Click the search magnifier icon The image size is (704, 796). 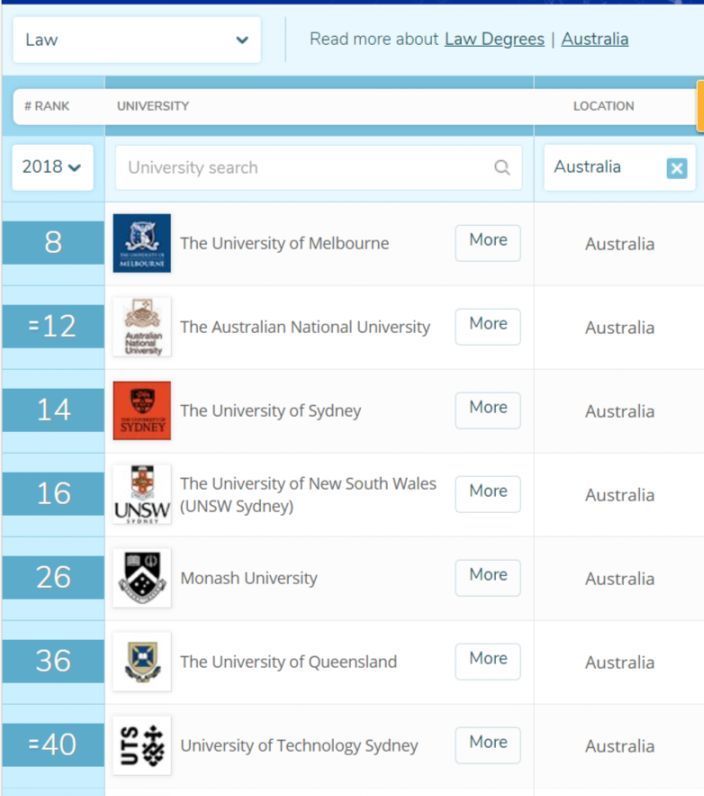tap(501, 167)
